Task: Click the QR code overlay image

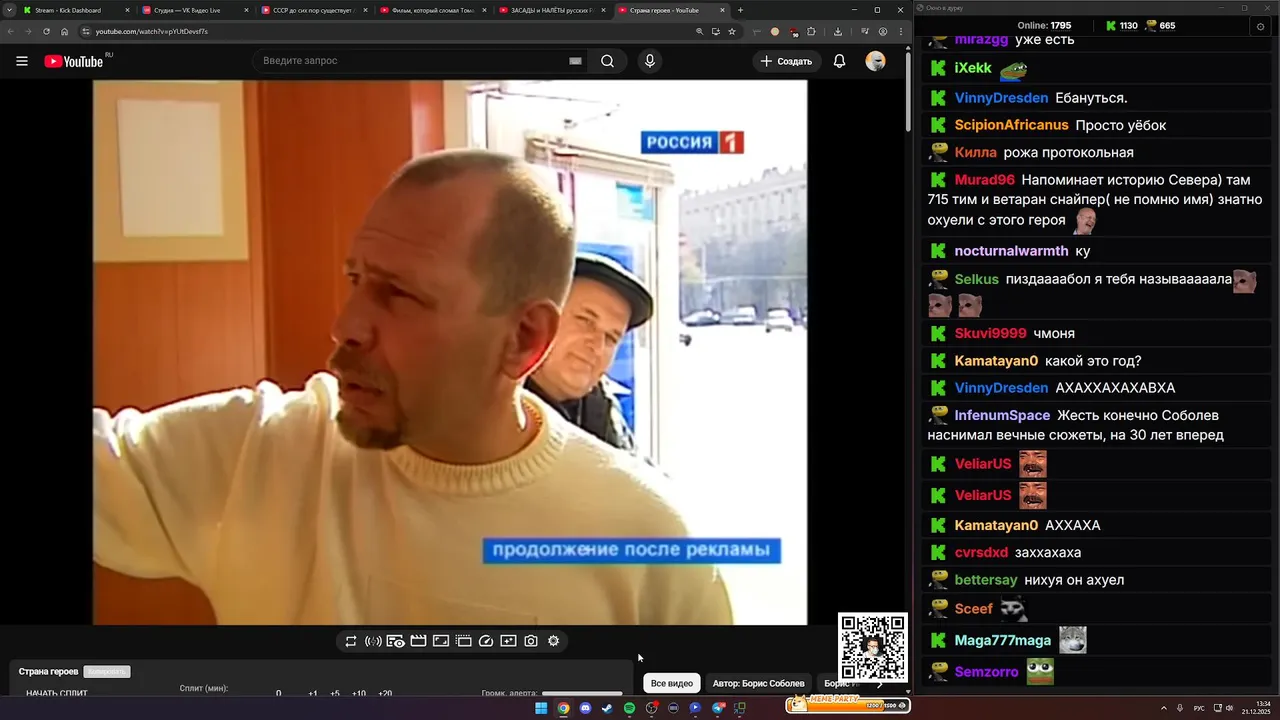Action: point(873,648)
